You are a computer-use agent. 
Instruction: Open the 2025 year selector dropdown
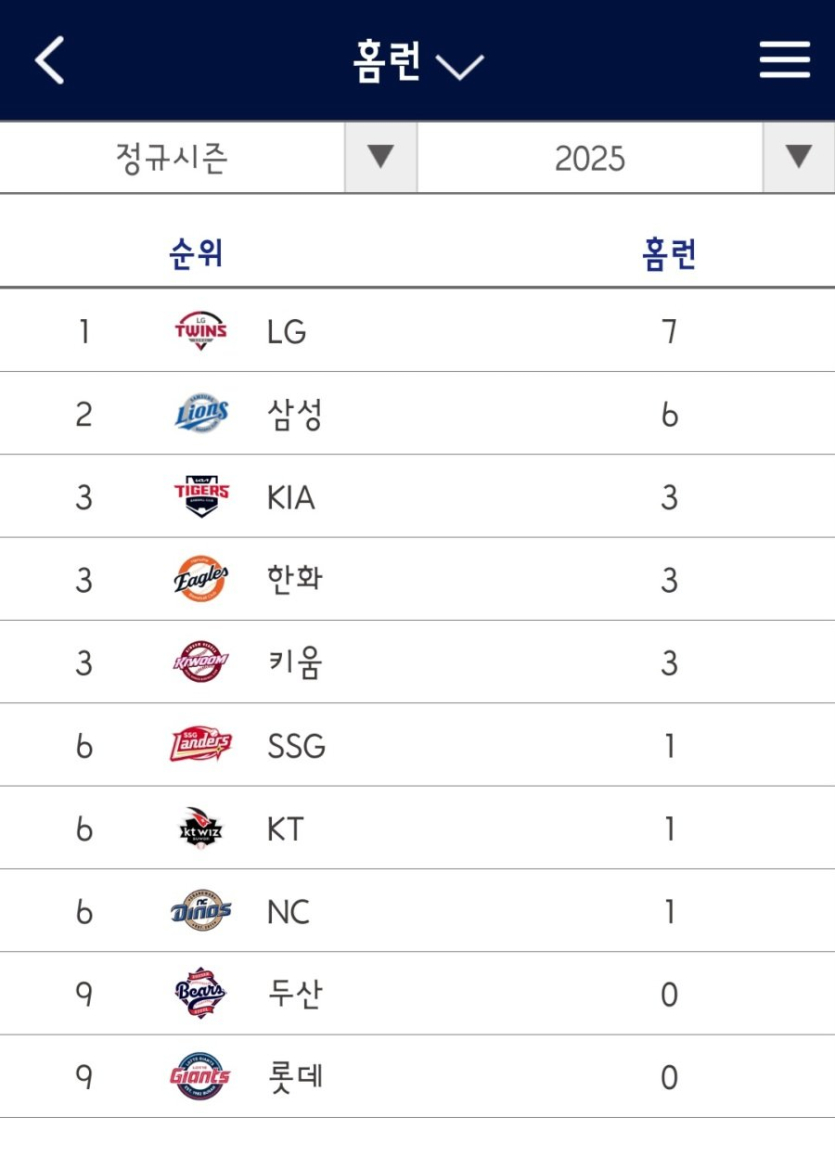pos(600,157)
